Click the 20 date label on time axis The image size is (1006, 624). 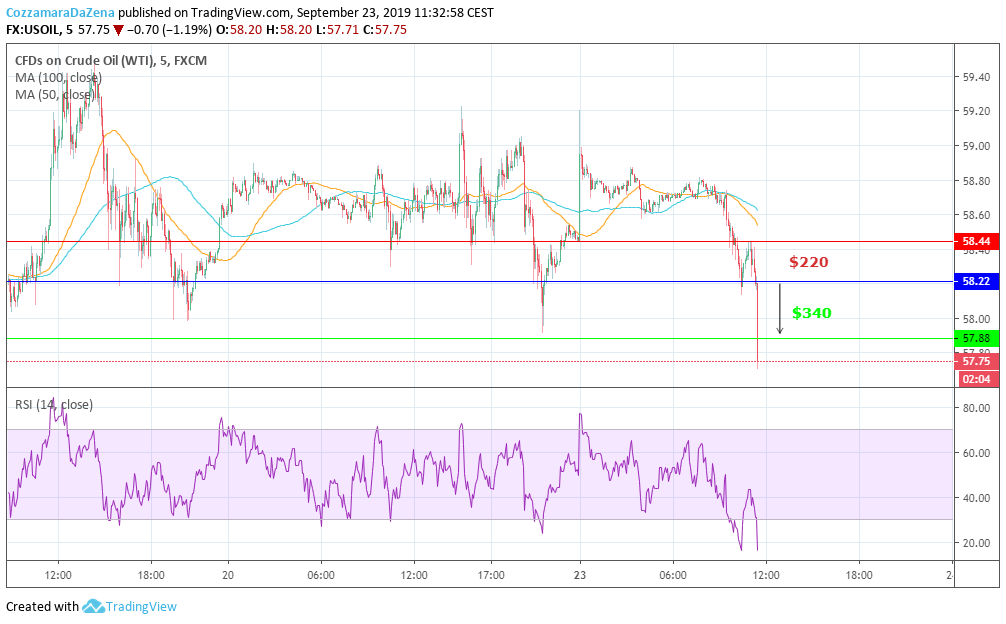pos(228,575)
